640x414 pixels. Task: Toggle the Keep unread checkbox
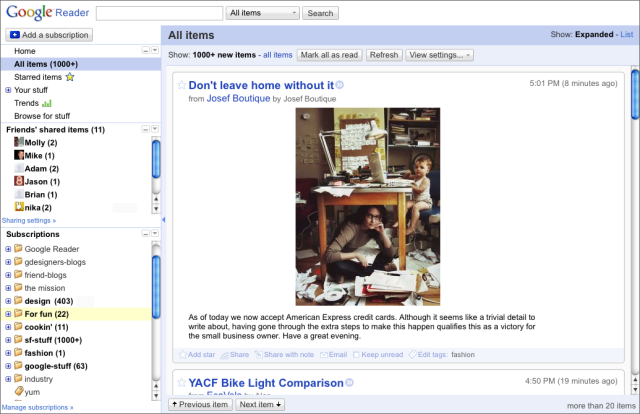pos(357,354)
